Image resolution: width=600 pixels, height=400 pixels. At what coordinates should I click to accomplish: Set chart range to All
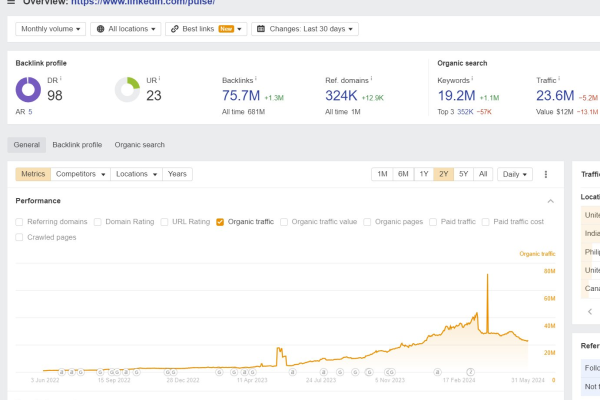pos(483,174)
